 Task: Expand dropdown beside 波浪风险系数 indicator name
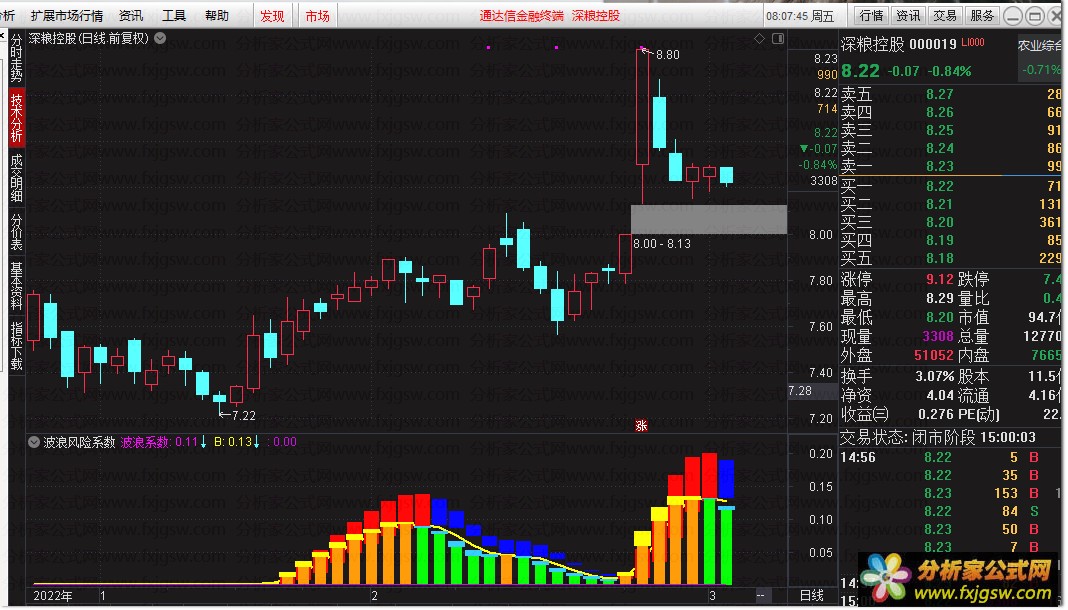coord(33,442)
